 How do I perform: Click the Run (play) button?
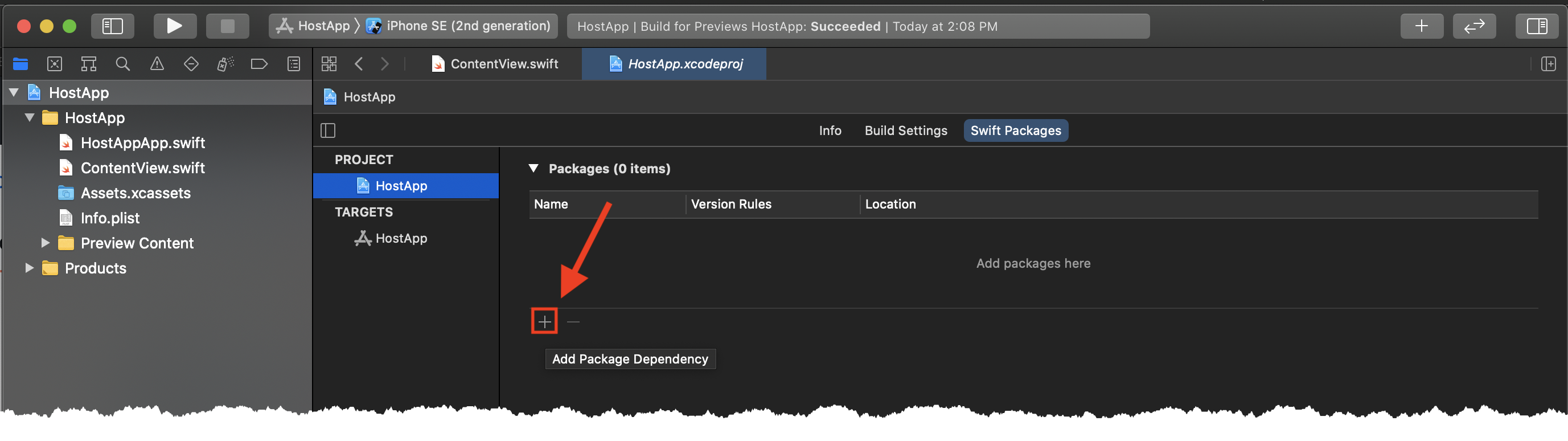pyautogui.click(x=174, y=26)
